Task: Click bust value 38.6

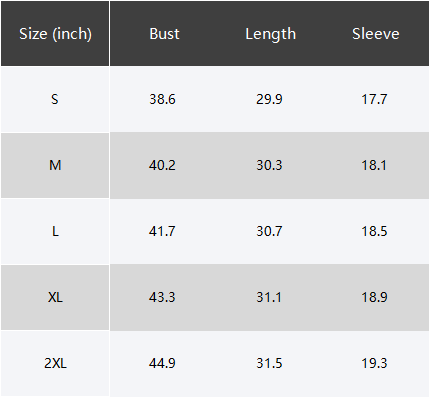Action: coord(162,99)
